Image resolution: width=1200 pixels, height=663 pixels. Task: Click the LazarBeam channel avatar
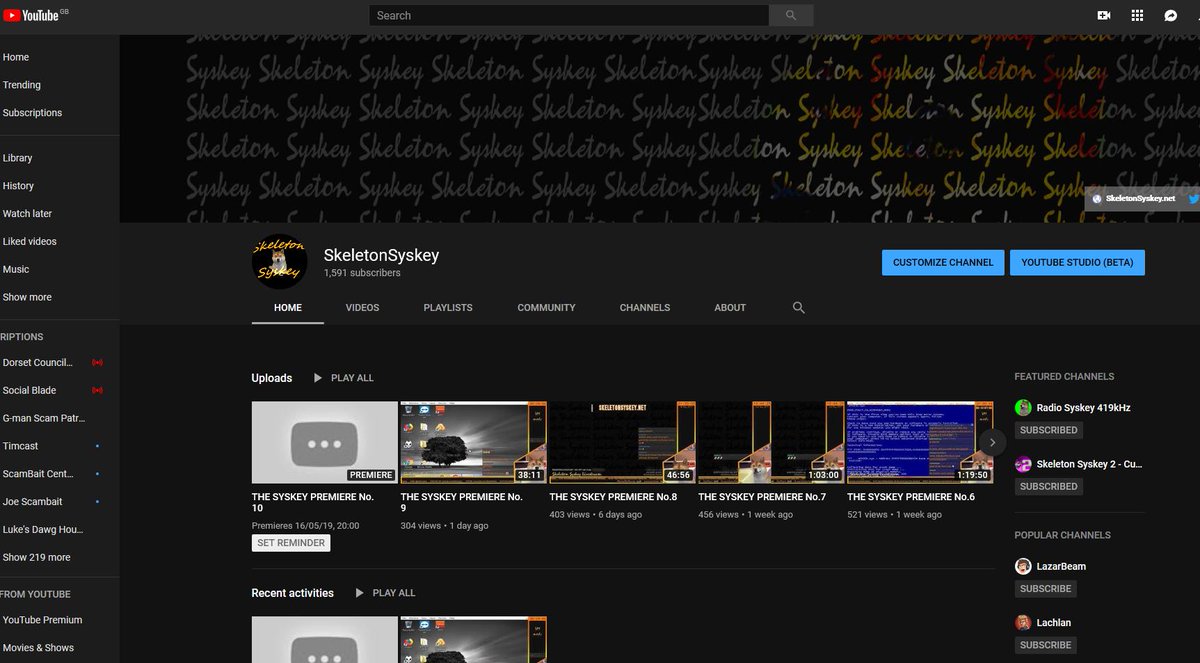[1023, 566]
